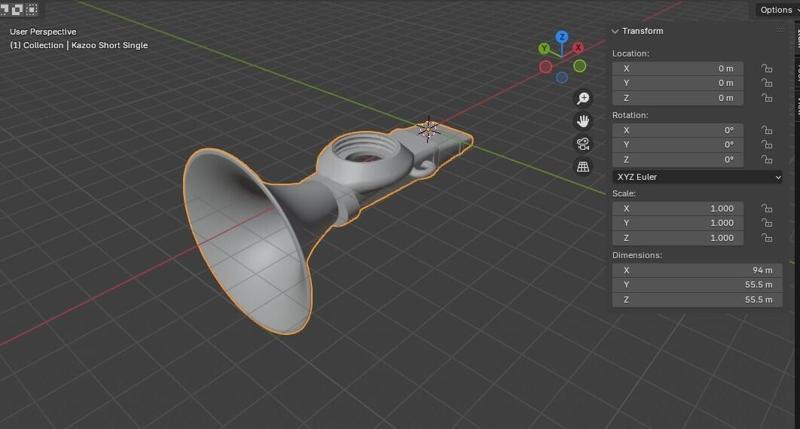Click the negative Z blue gizmo circle

coord(562,78)
